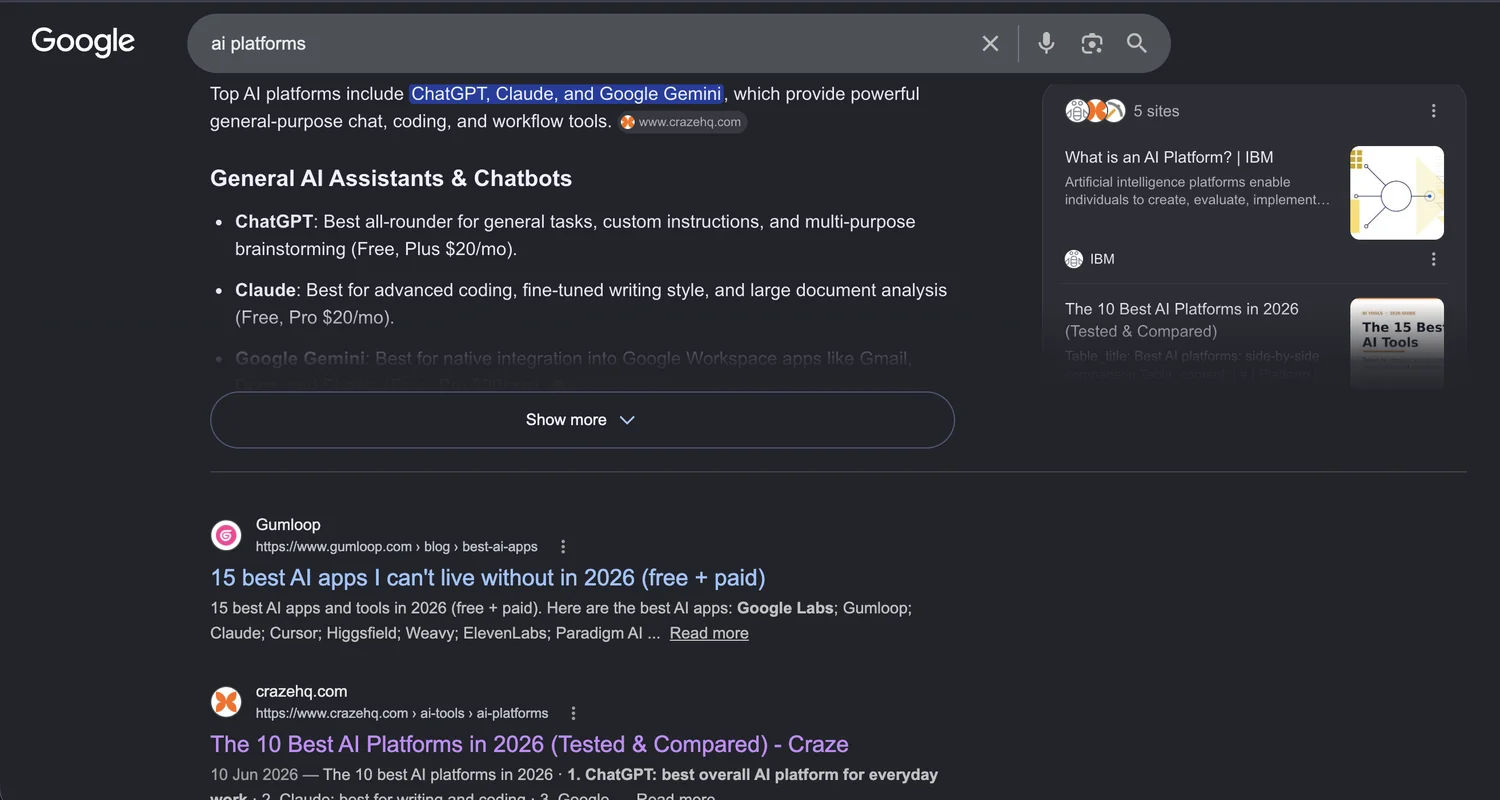Open 'The 10 Best AI Platforms in 2026' Craze result
Screen dimensions: 1500x800
click(x=529, y=744)
